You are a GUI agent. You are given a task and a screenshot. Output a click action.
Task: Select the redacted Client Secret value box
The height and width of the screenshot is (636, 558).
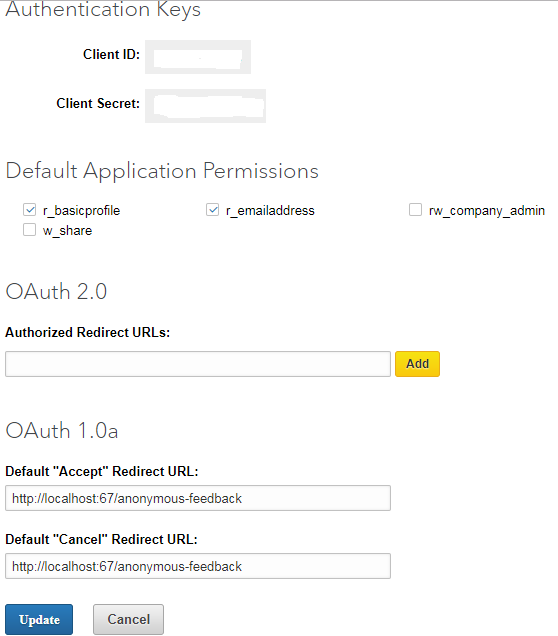click(x=206, y=106)
